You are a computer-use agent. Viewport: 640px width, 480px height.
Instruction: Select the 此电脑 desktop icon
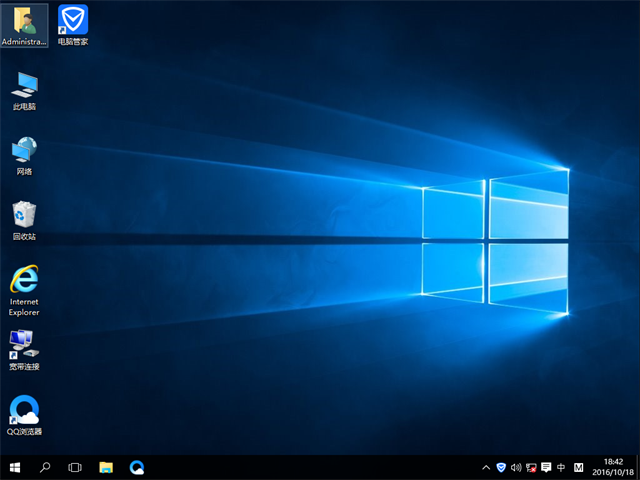[x=24, y=88]
